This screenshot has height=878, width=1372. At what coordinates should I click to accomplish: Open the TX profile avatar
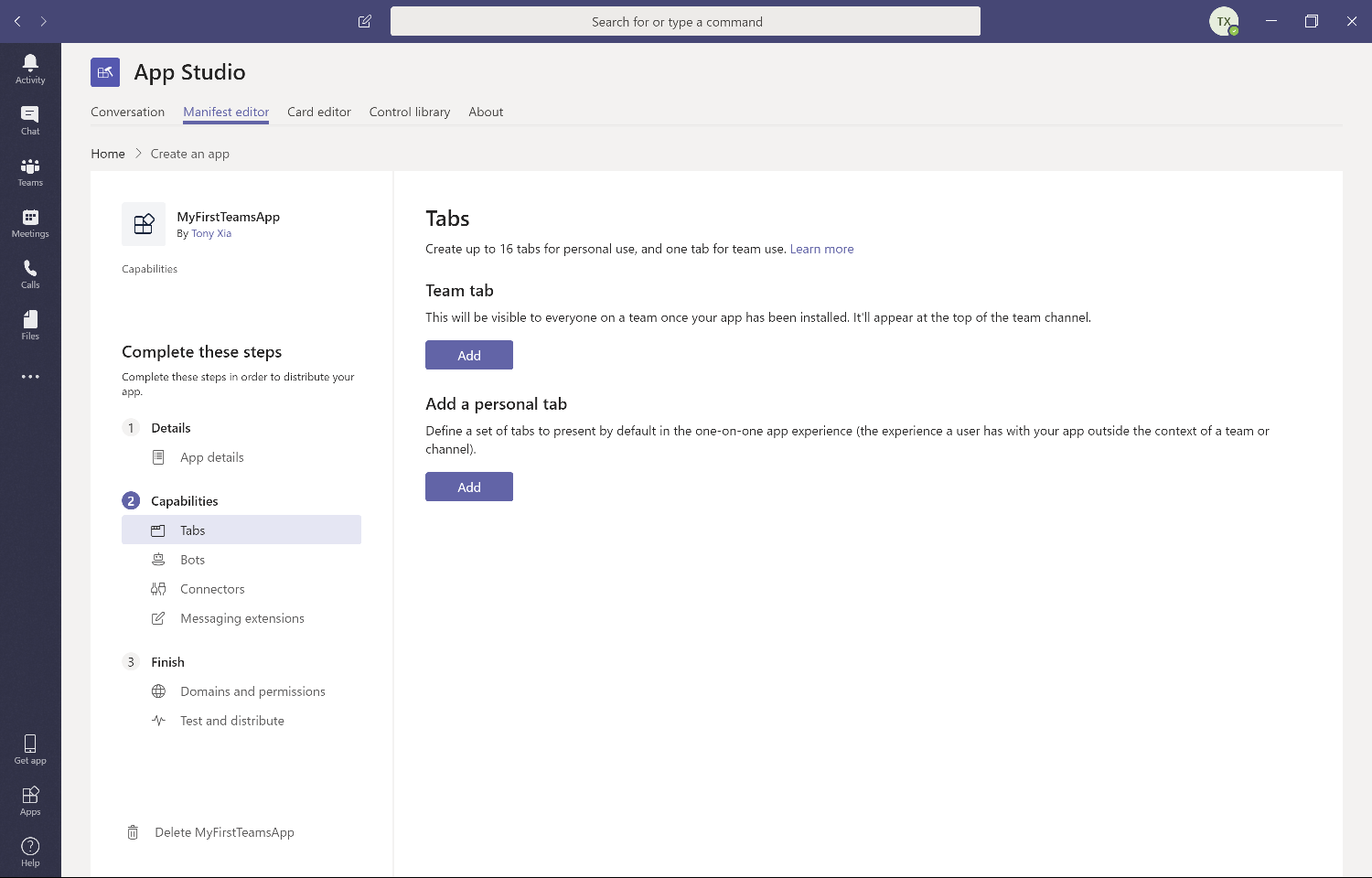coord(1224,21)
